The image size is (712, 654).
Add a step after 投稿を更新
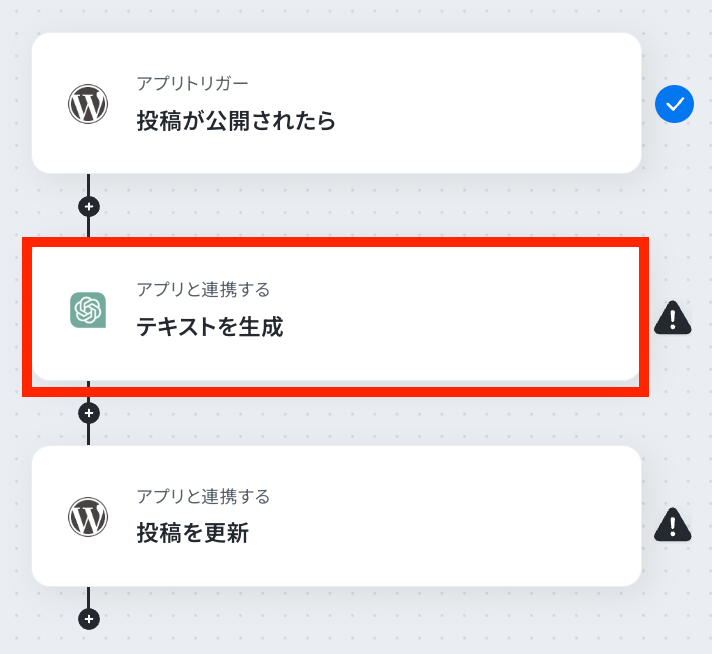point(89,619)
